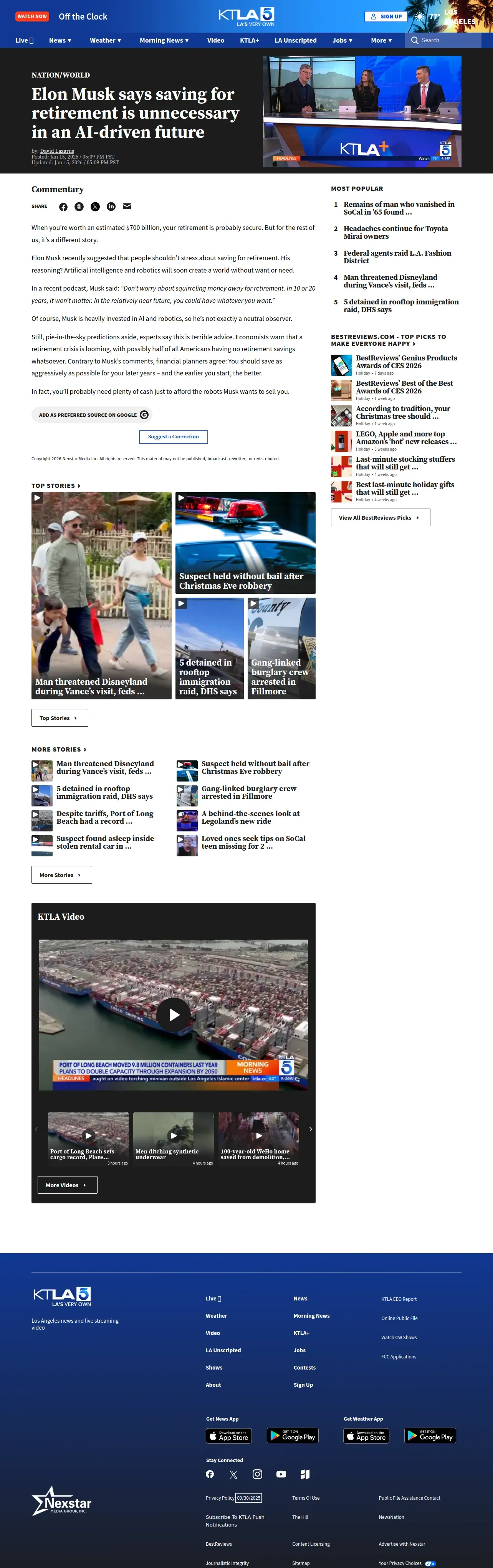Open the More Stories section heading
Screen dimensions: 493x1568
pos(59,749)
